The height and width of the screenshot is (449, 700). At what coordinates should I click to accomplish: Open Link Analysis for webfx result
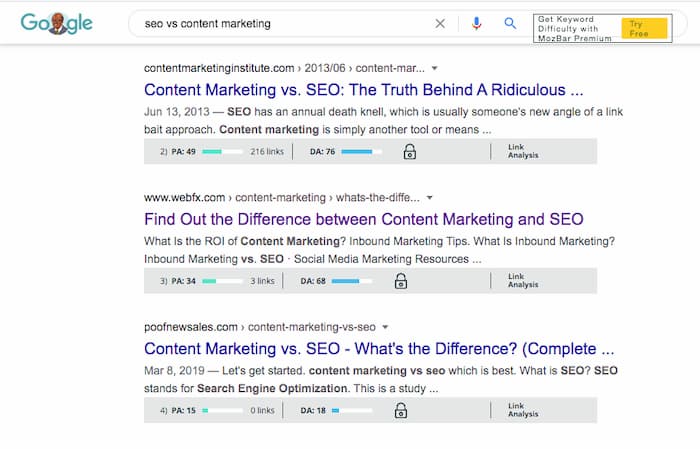pyautogui.click(x=523, y=281)
